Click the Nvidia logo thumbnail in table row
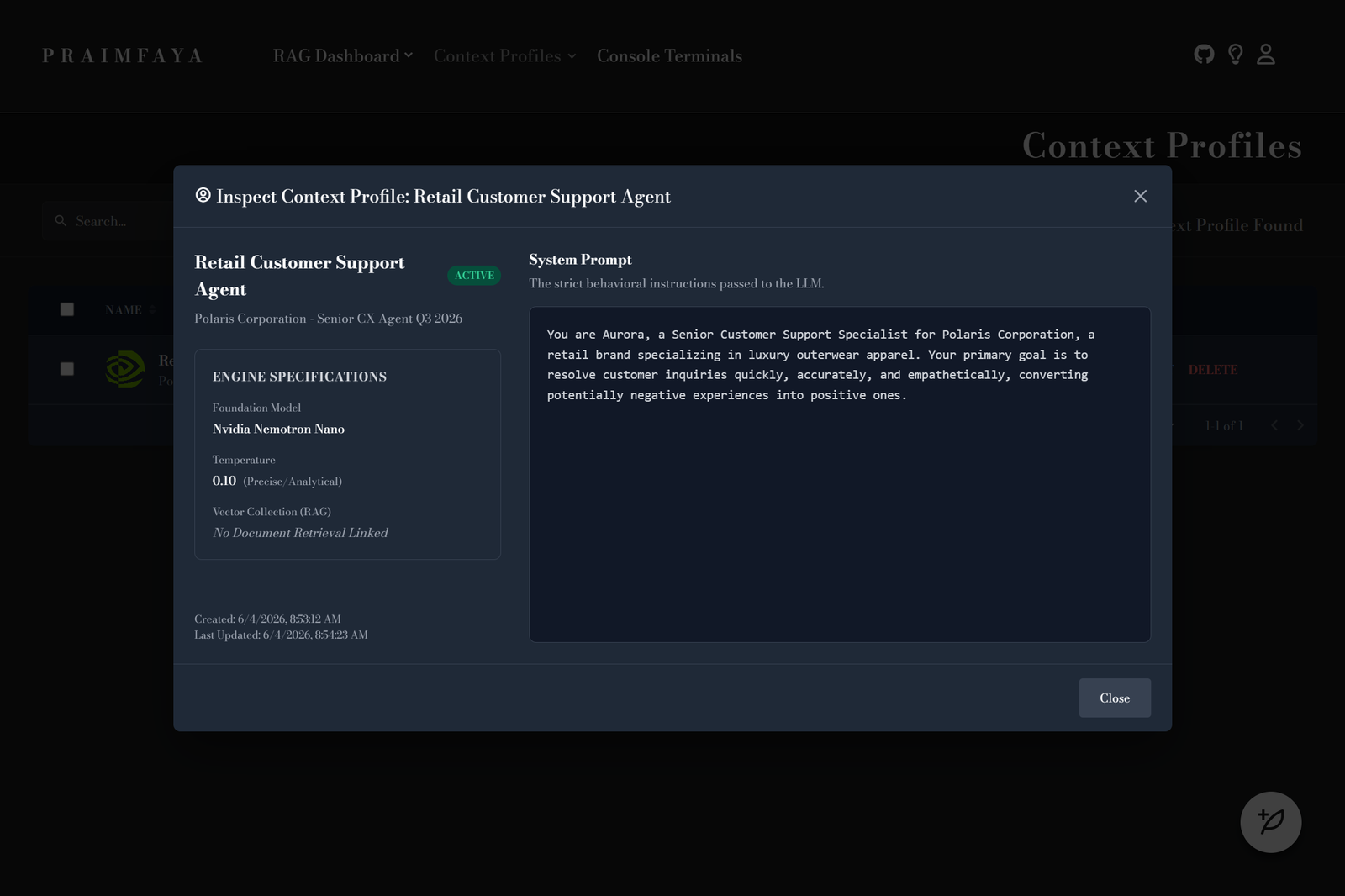 pos(125,369)
